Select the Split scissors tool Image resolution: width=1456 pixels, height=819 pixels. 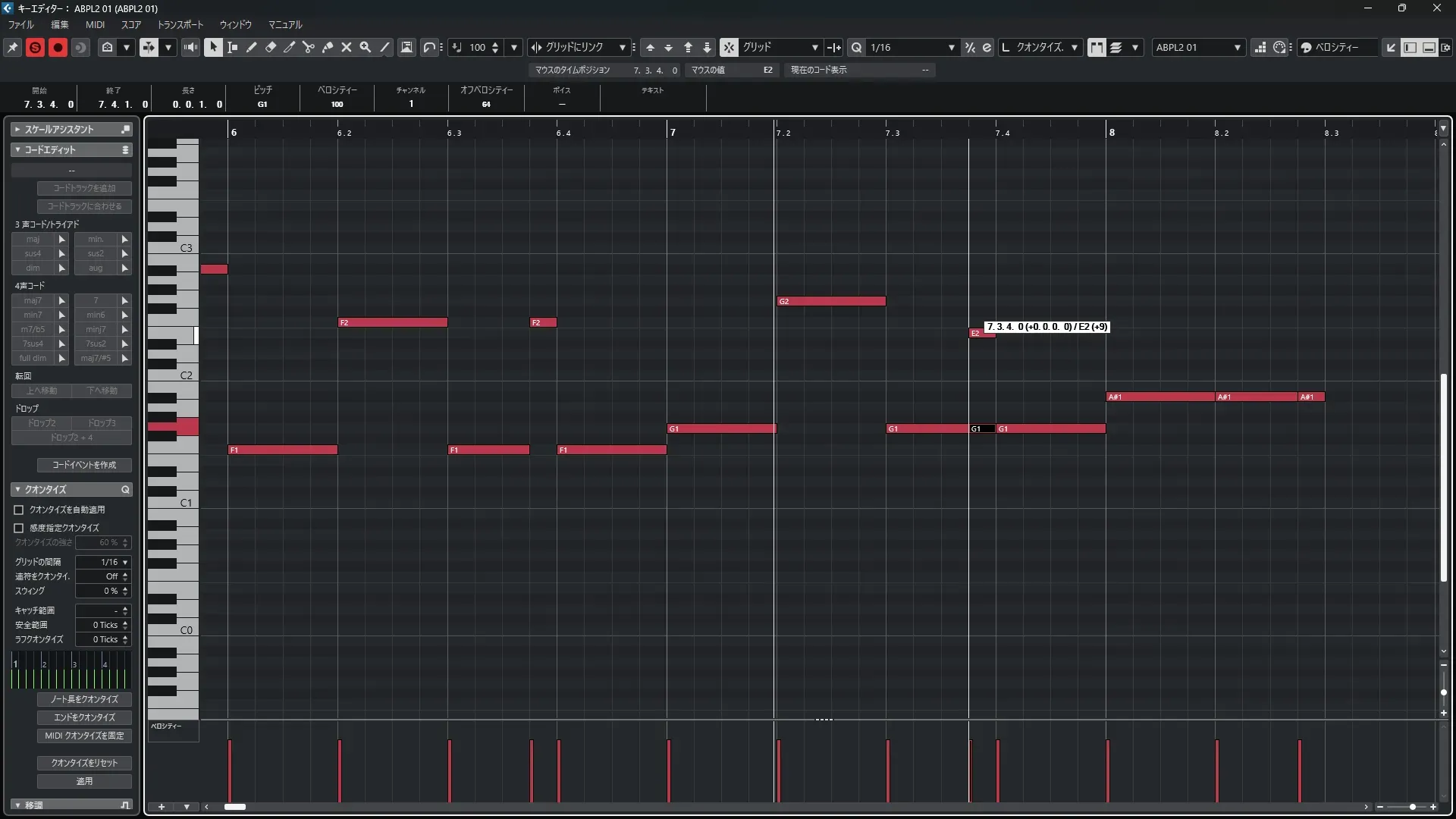[309, 47]
